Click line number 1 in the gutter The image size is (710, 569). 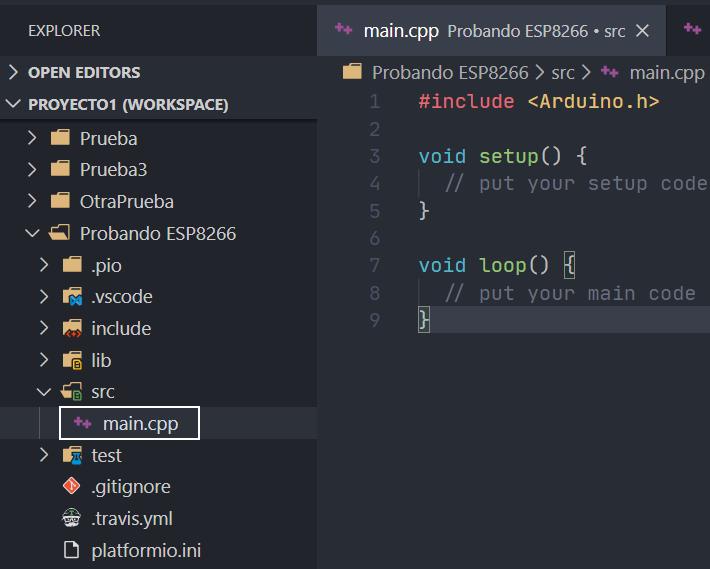[x=374, y=101]
